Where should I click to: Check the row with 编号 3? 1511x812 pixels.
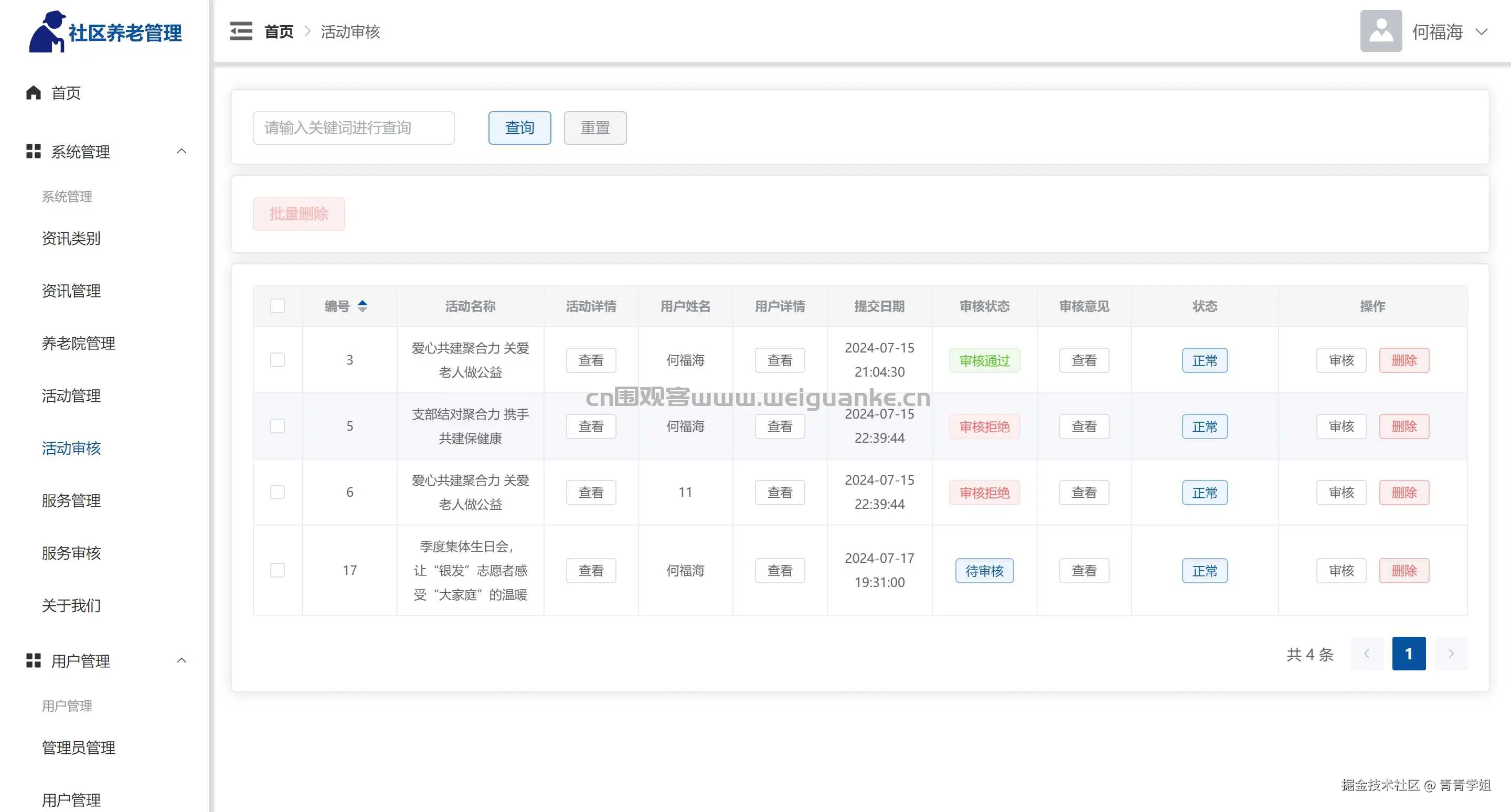coord(278,360)
